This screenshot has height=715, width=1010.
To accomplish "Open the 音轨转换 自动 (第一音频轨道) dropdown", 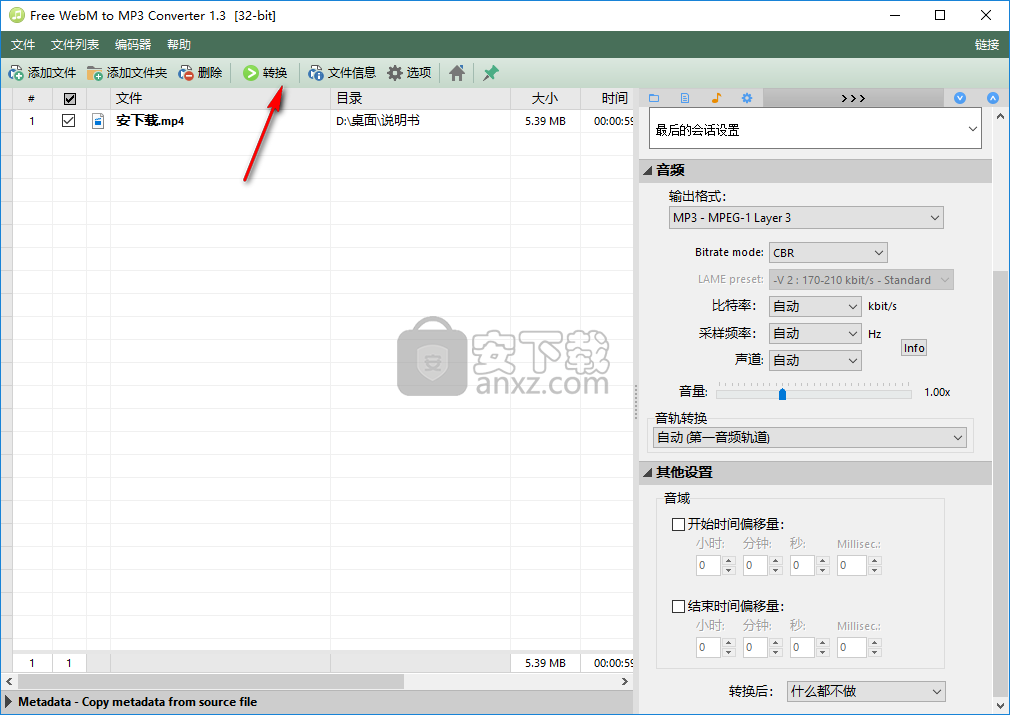I will coord(810,437).
